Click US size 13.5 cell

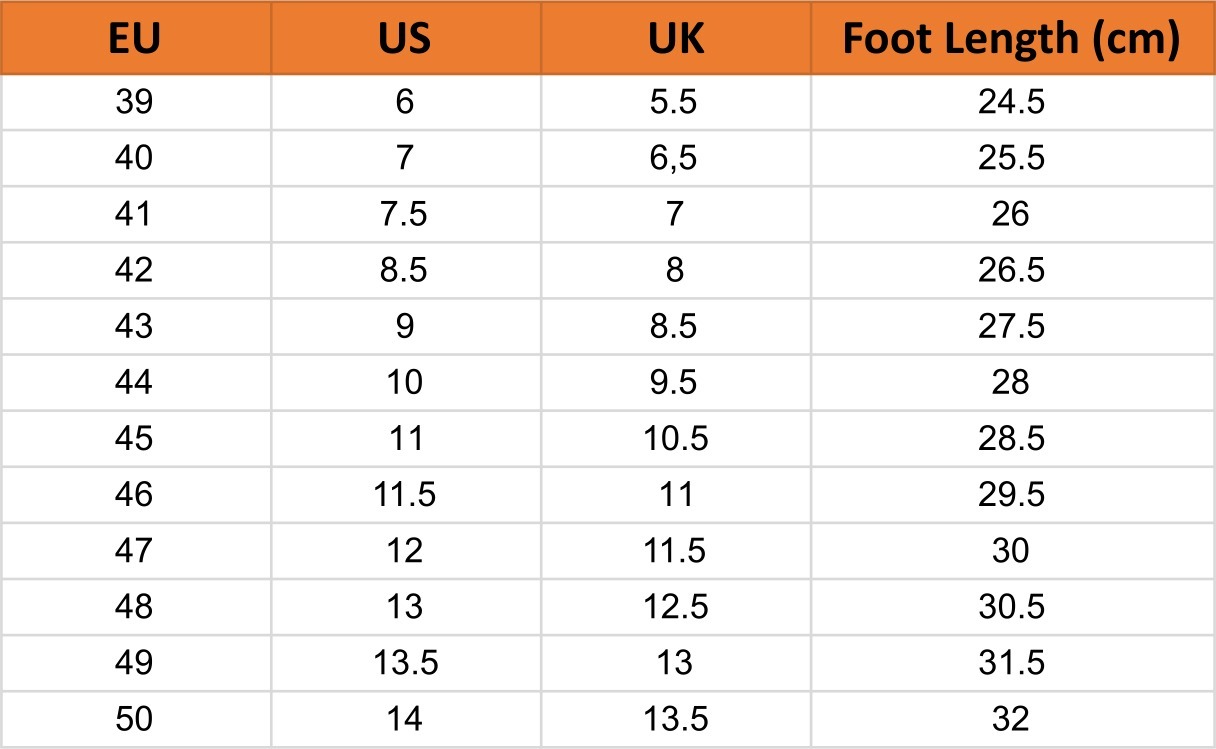(x=405, y=662)
